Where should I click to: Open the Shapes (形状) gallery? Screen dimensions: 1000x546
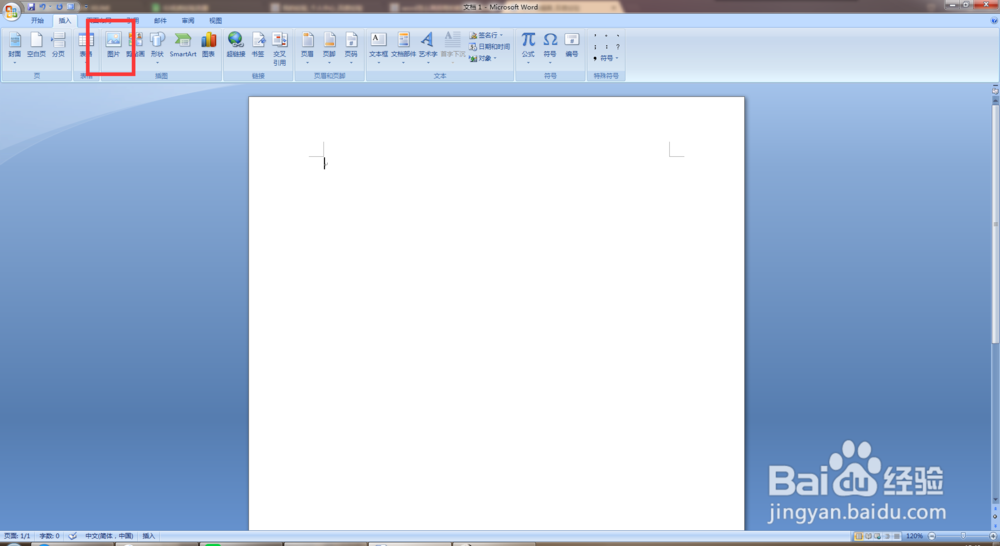pyautogui.click(x=157, y=47)
